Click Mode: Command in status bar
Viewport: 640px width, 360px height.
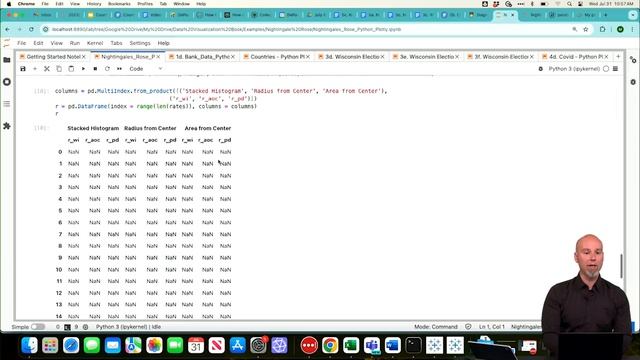click(436, 327)
